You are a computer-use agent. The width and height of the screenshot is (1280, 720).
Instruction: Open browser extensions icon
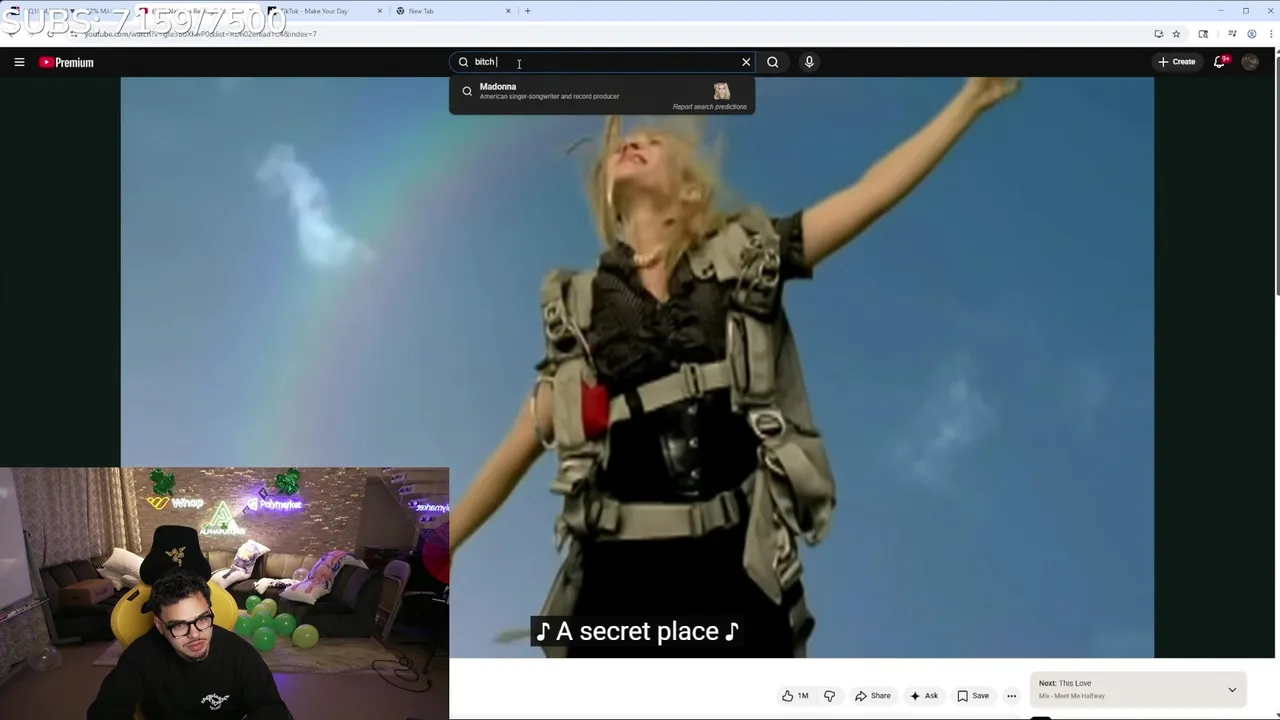(1203, 34)
